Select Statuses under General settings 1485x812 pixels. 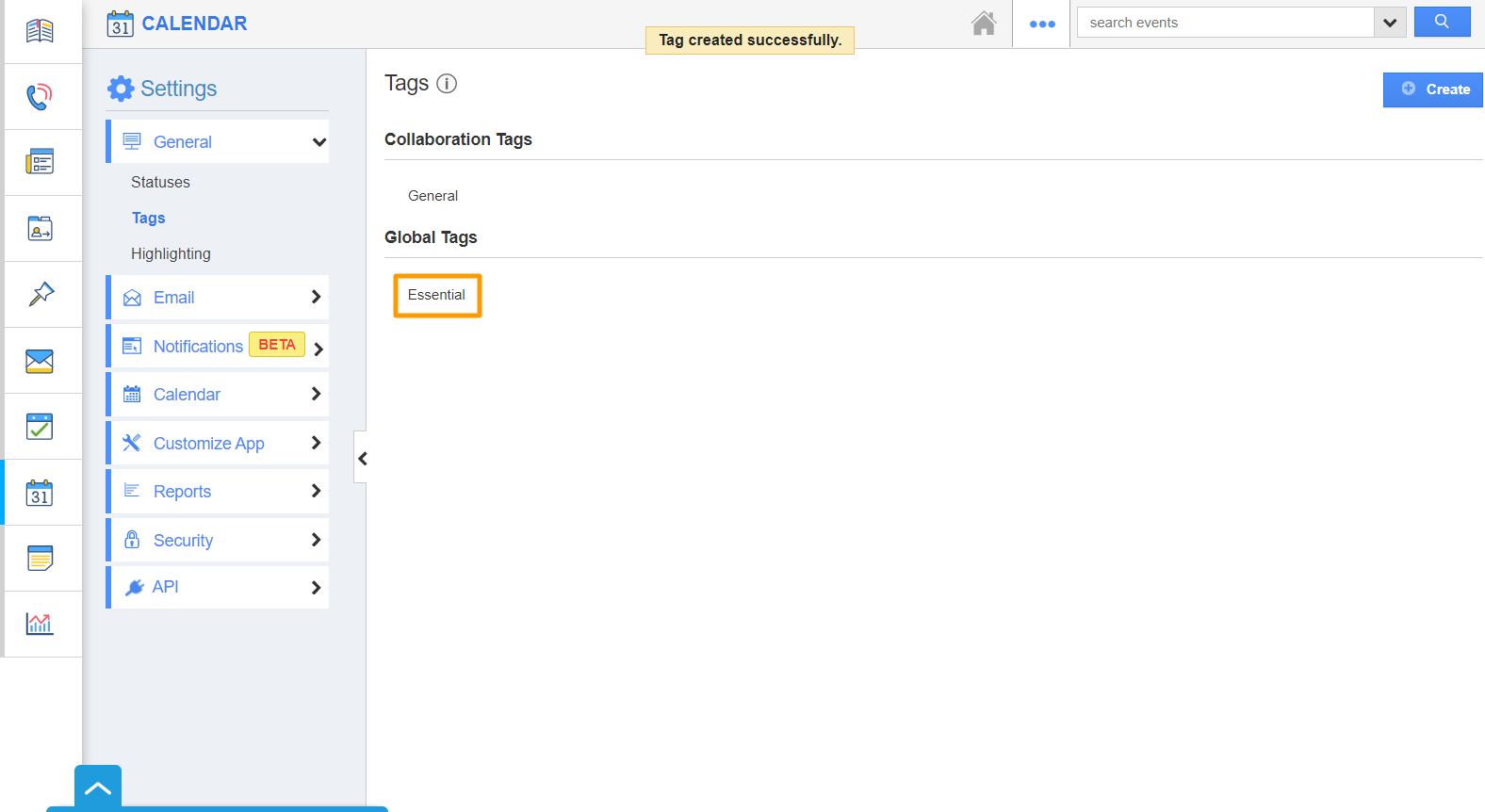[160, 182]
